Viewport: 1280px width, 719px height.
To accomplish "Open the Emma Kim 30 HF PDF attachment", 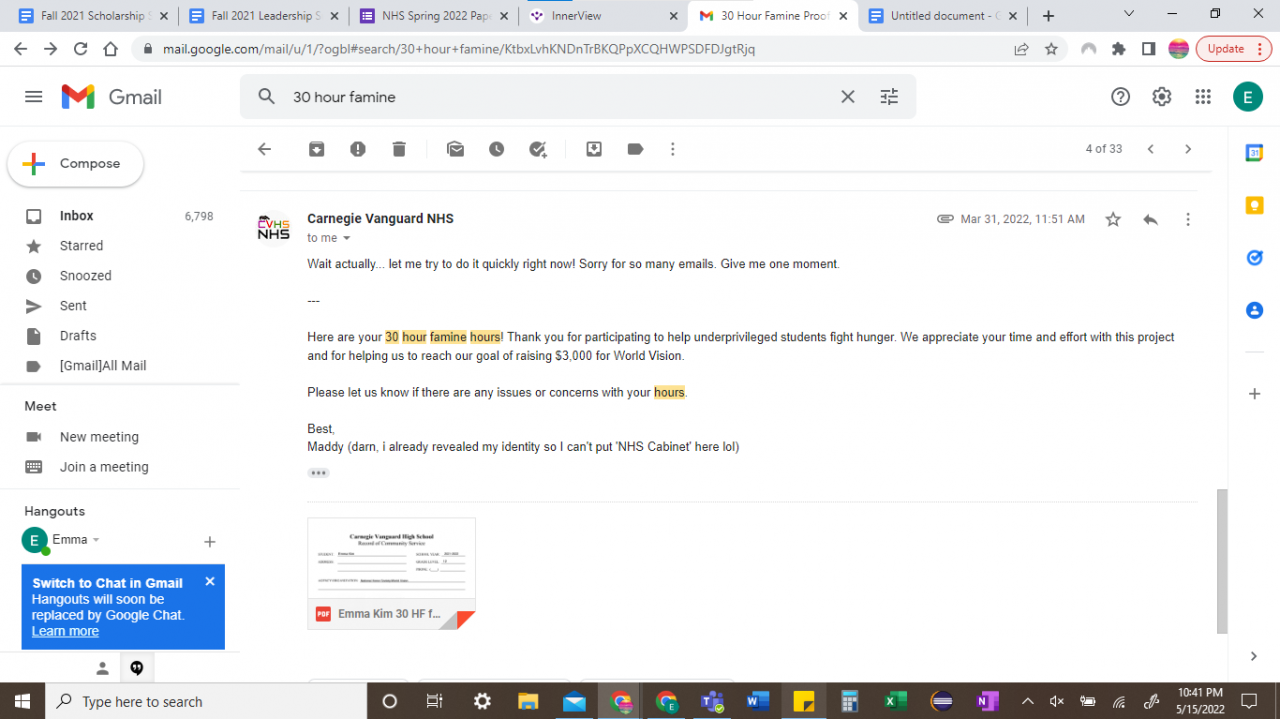I will pyautogui.click(x=391, y=573).
